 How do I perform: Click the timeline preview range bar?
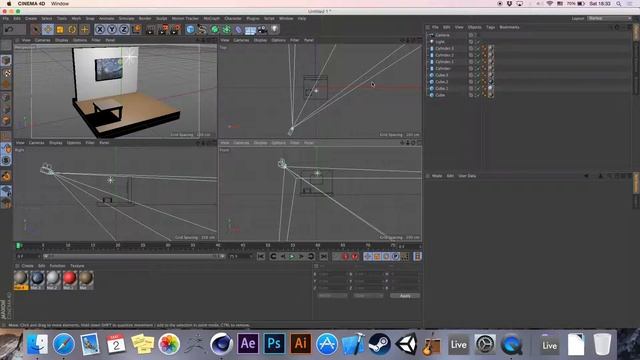point(134,256)
